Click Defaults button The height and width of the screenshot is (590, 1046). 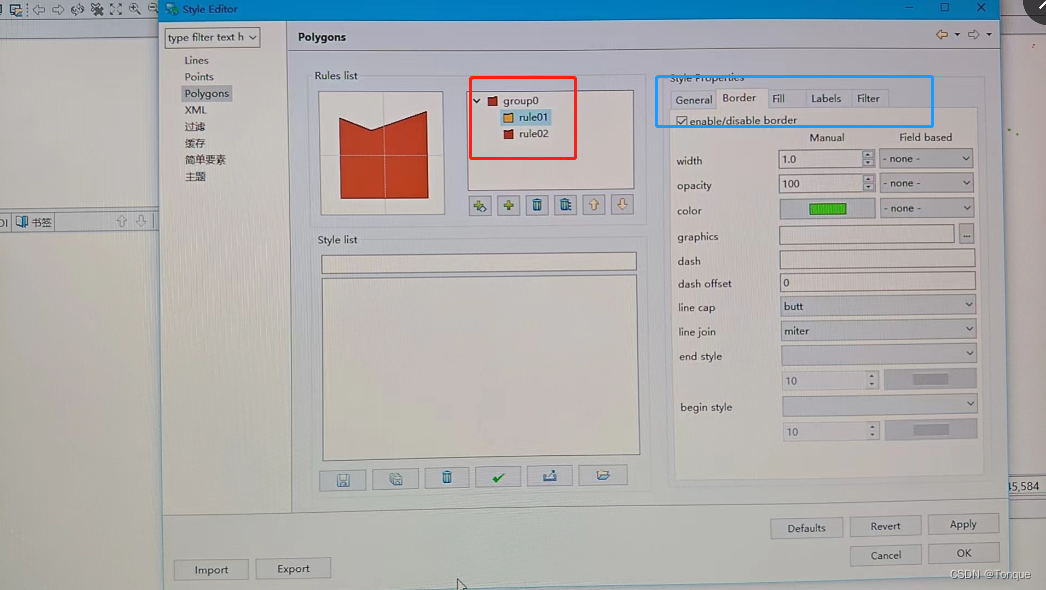806,528
